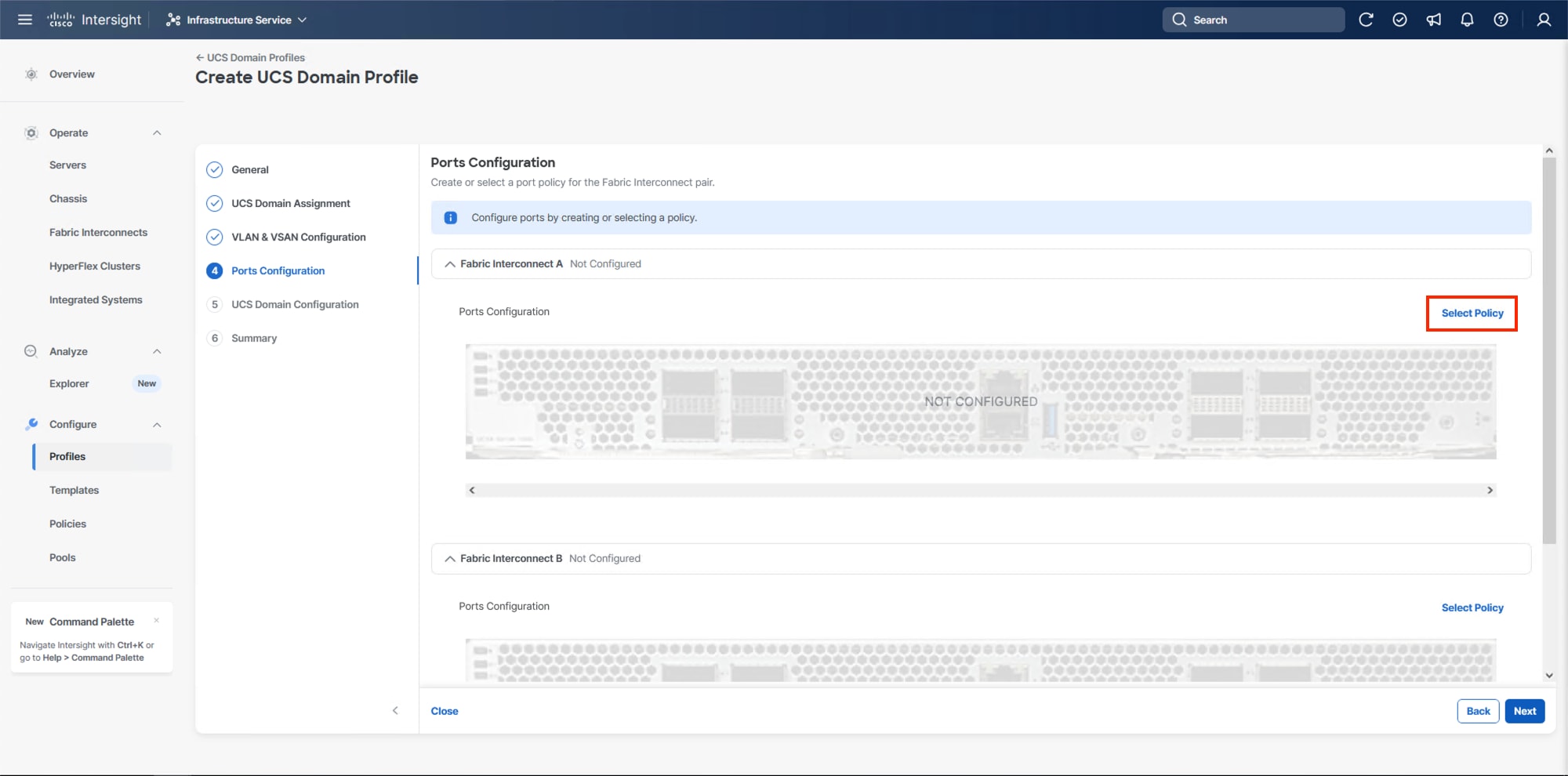This screenshot has width=1568, height=776.
Task: Collapse the Fabric Interconnect B section
Action: tap(450, 558)
